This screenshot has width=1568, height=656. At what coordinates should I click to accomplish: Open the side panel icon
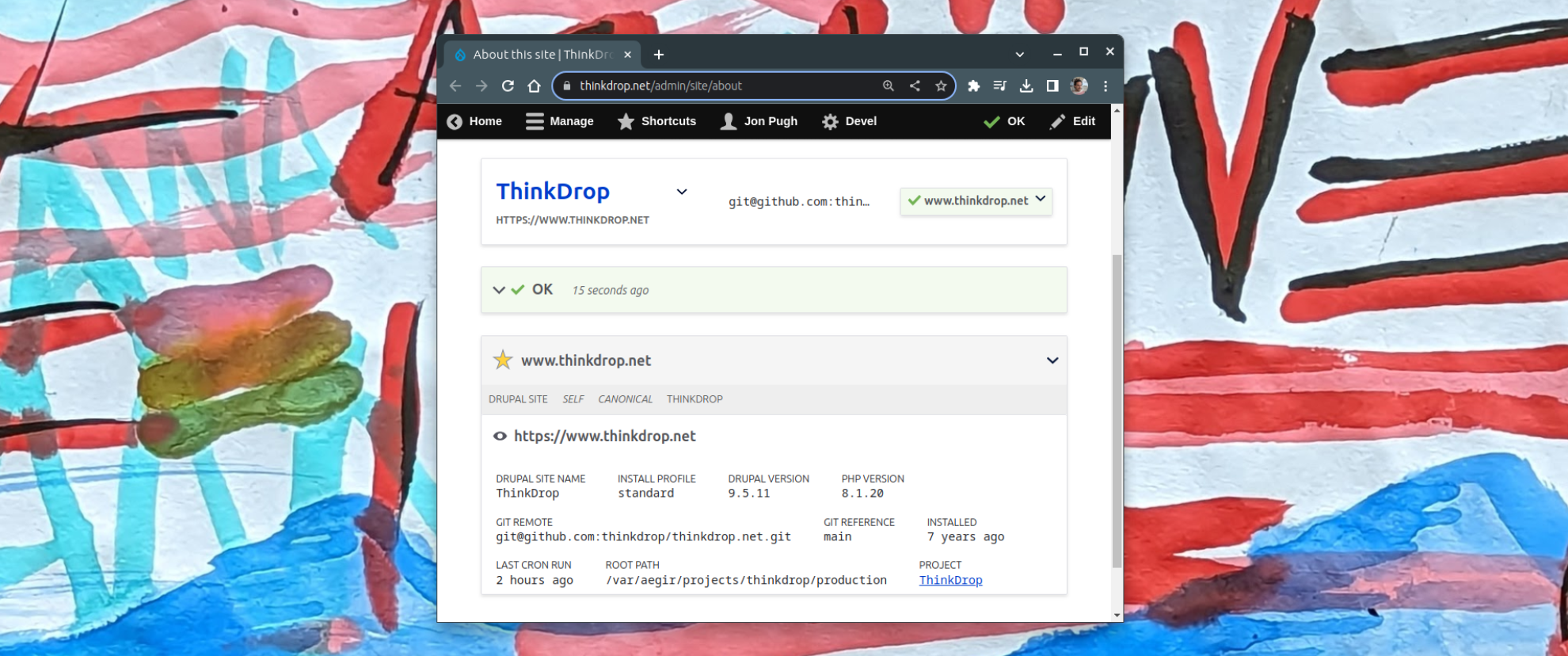click(1052, 86)
